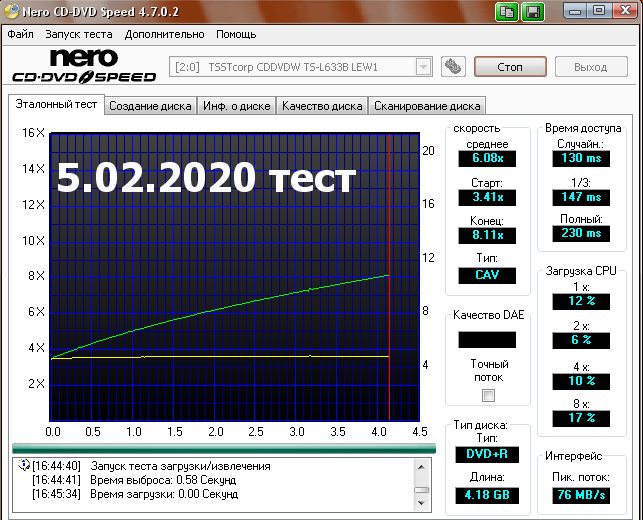This screenshot has height=520, width=643.
Task: Switch to the Сканирование диска tab
Action: click(427, 106)
